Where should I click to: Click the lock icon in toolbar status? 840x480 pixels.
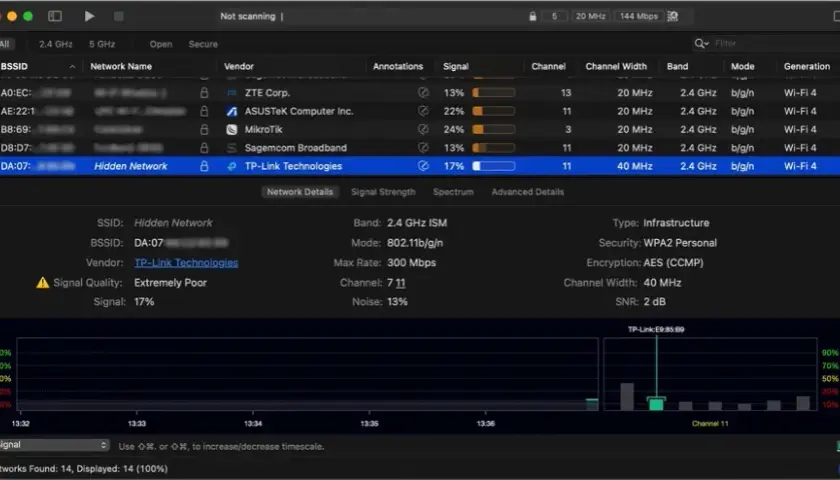tap(532, 16)
